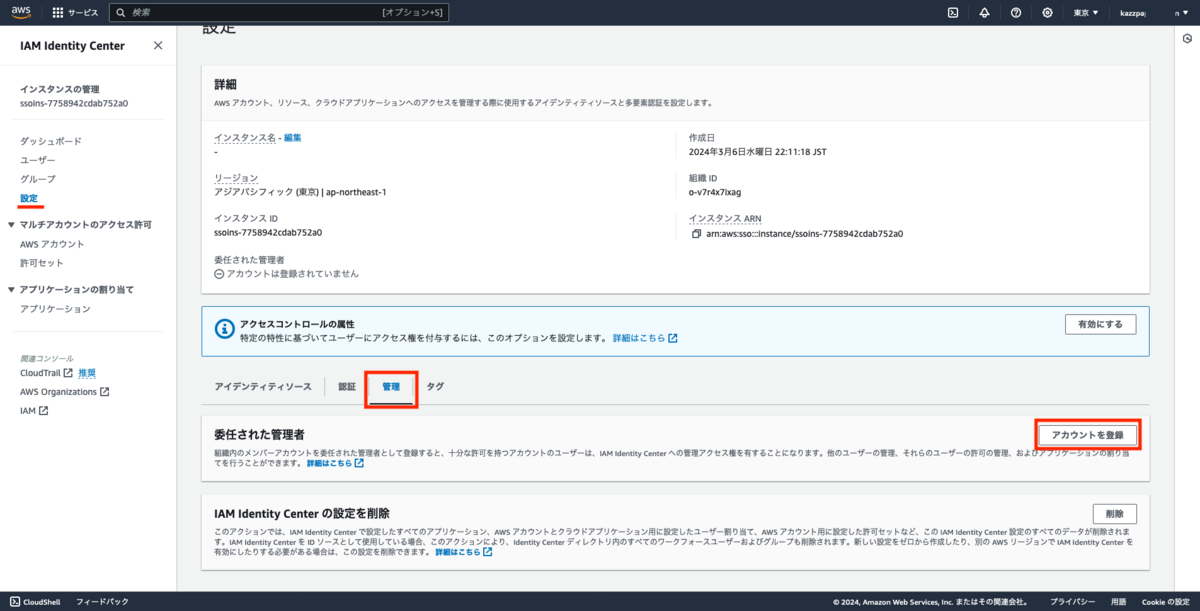Open ユーザー in the sidebar
The height and width of the screenshot is (611, 1200).
pyautogui.click(x=38, y=160)
